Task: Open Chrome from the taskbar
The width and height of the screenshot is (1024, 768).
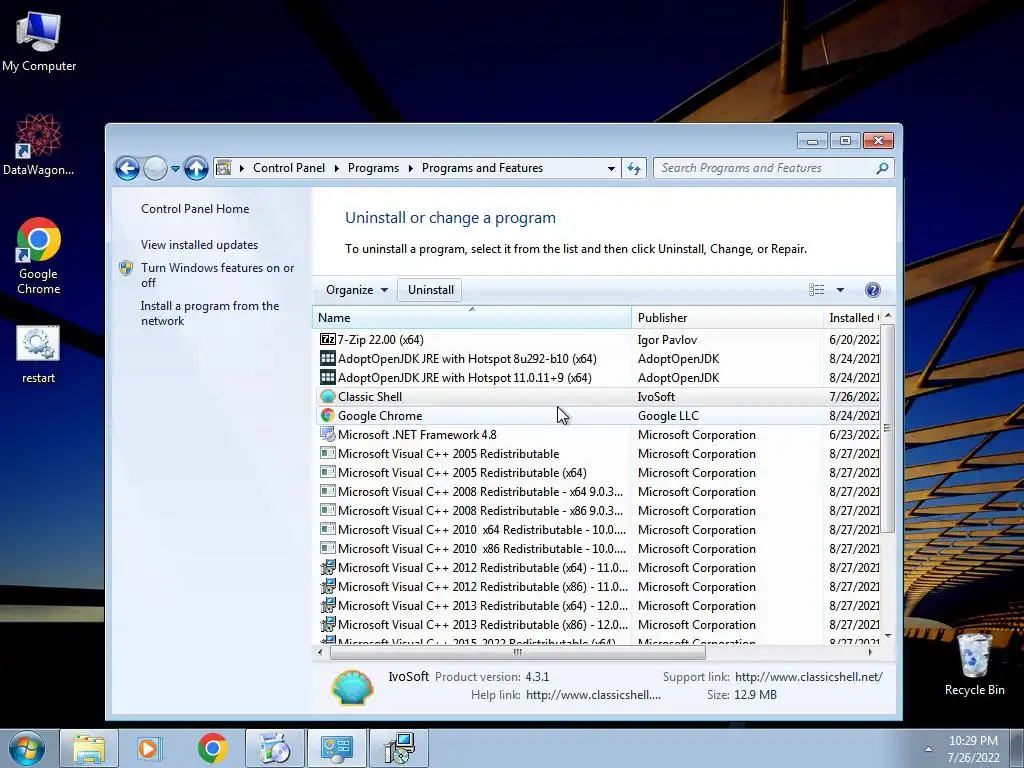Action: (x=212, y=748)
